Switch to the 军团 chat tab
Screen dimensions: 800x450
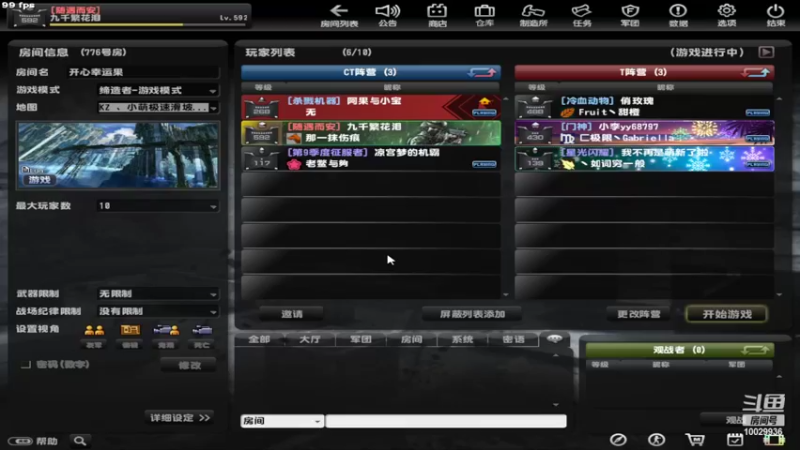(x=361, y=339)
